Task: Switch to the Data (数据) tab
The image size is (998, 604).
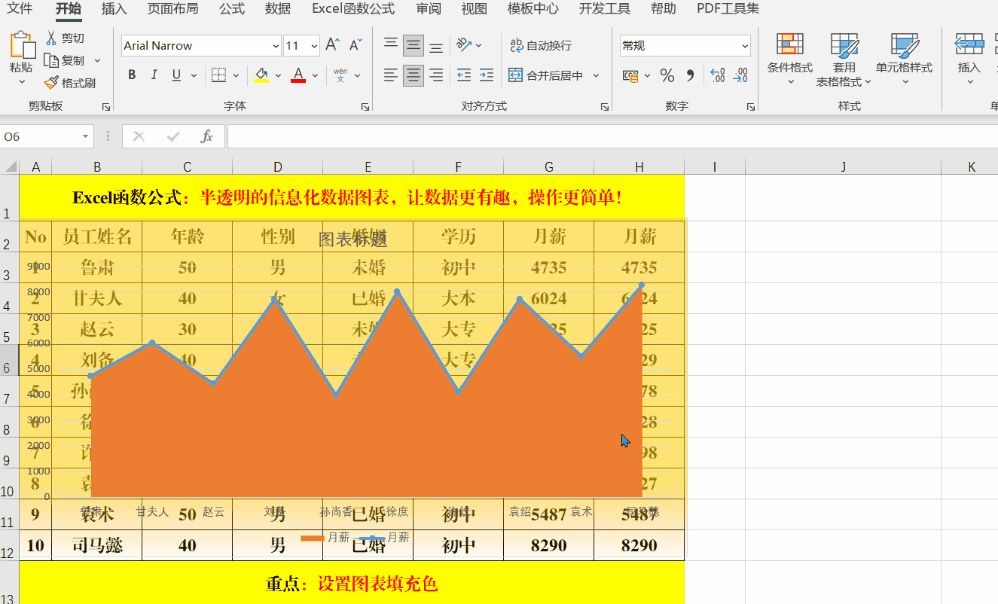Action: point(278,9)
